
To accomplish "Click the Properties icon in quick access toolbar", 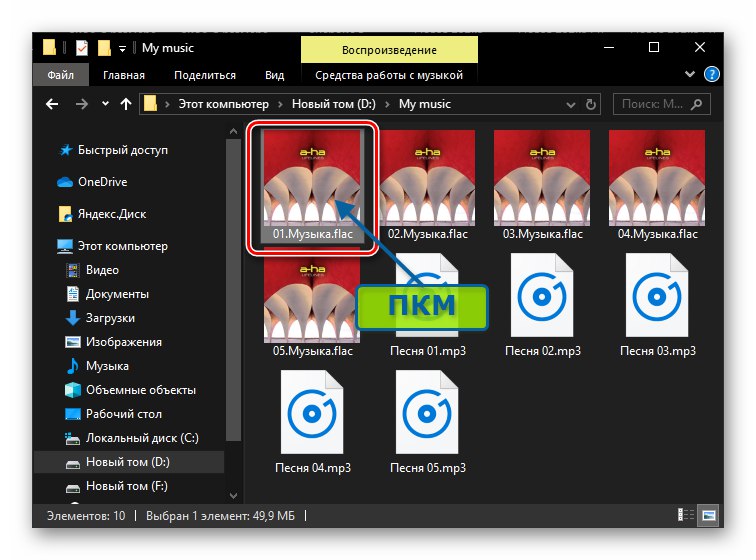I will click(82, 48).
